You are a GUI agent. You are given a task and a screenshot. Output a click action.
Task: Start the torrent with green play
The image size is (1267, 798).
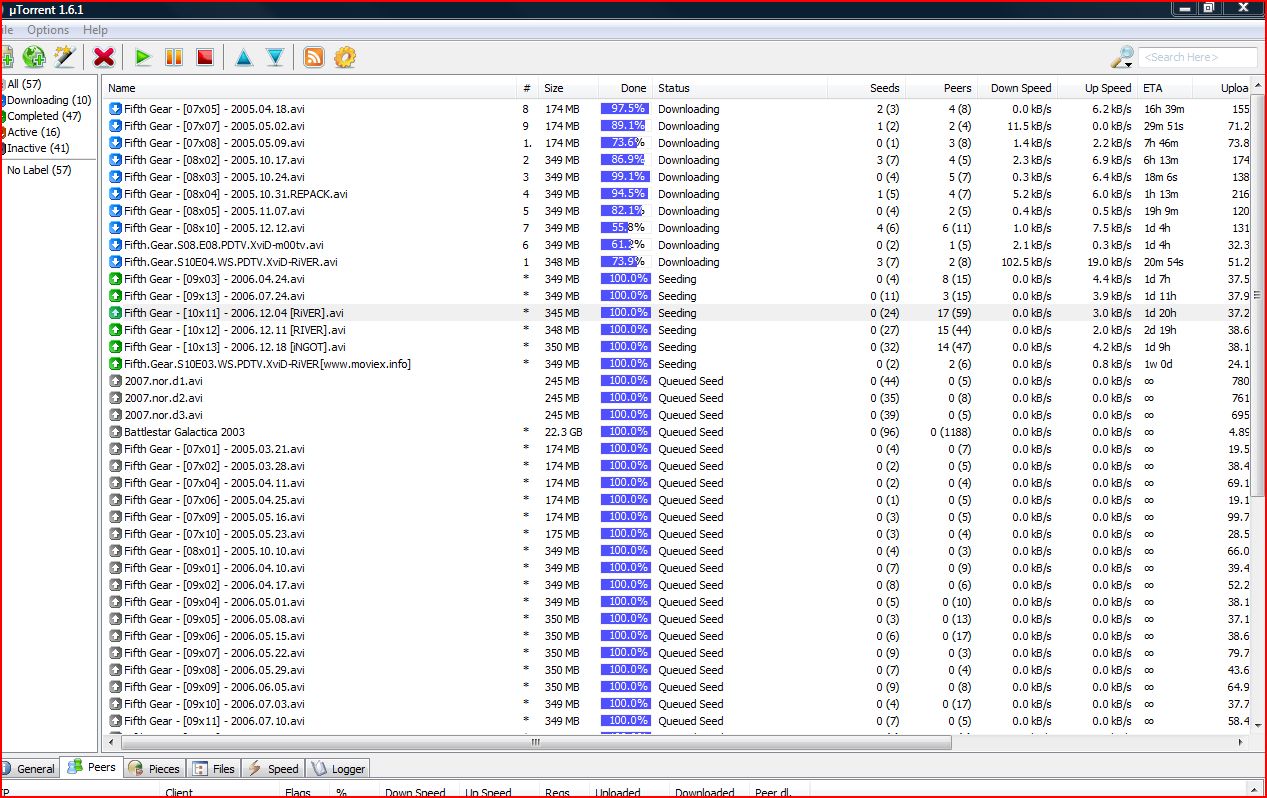[143, 57]
